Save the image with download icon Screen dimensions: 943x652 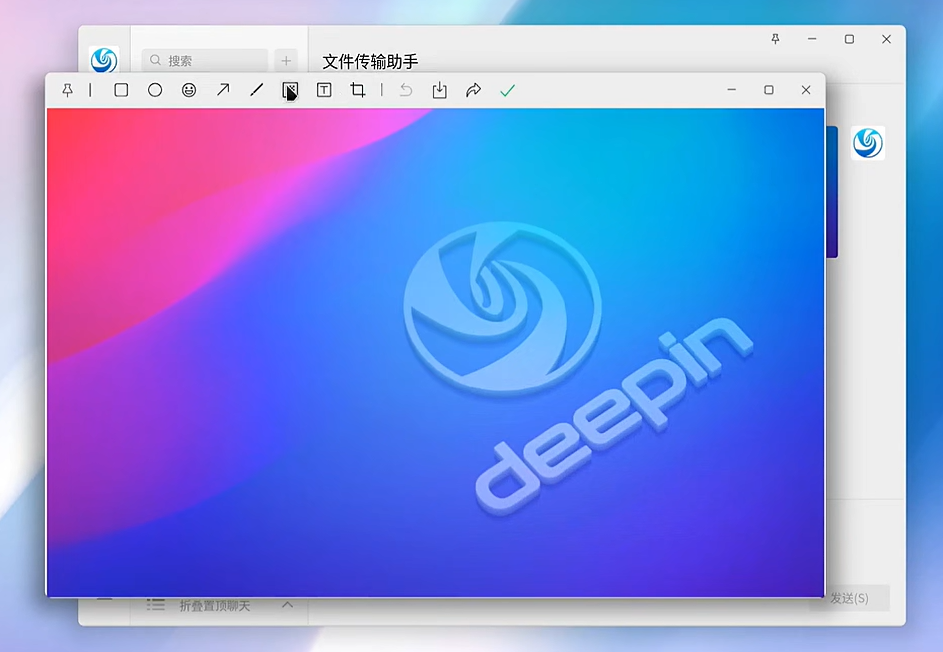pyautogui.click(x=439, y=90)
